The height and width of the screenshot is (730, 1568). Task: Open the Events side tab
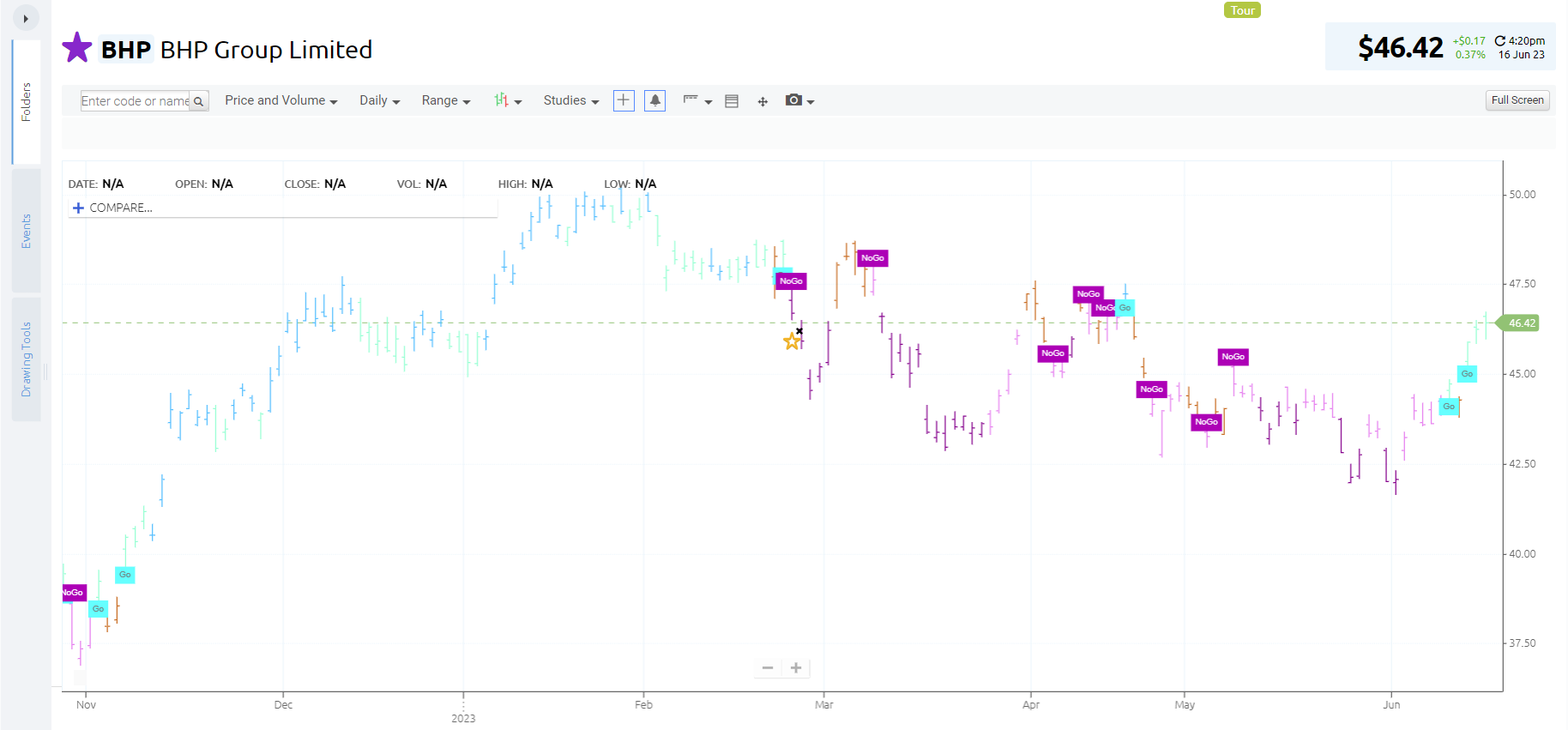coord(26,231)
